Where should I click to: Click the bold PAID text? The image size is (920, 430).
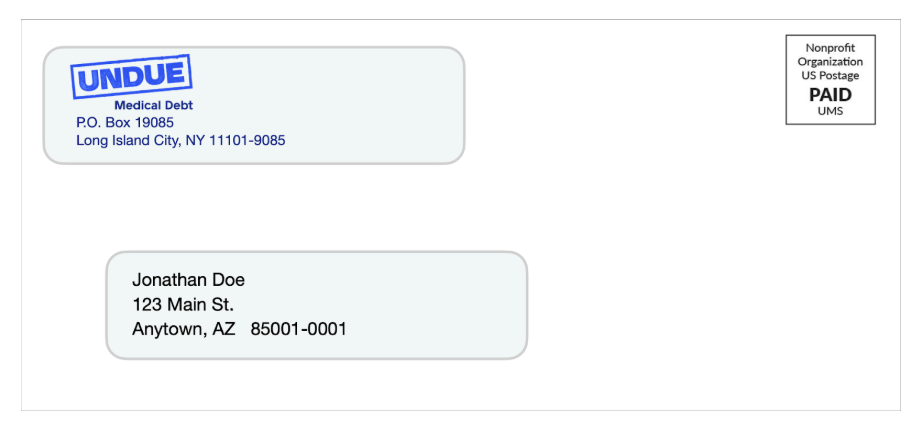[x=830, y=95]
